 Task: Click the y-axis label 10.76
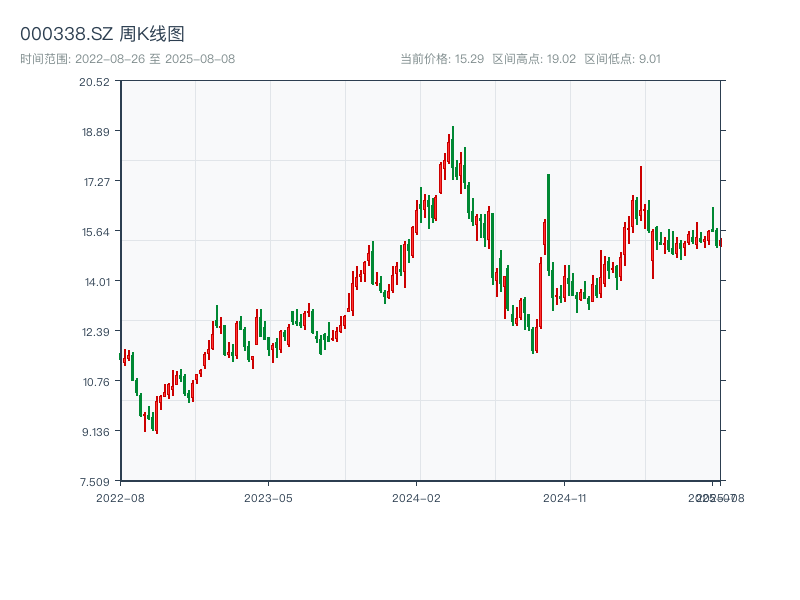96,382
